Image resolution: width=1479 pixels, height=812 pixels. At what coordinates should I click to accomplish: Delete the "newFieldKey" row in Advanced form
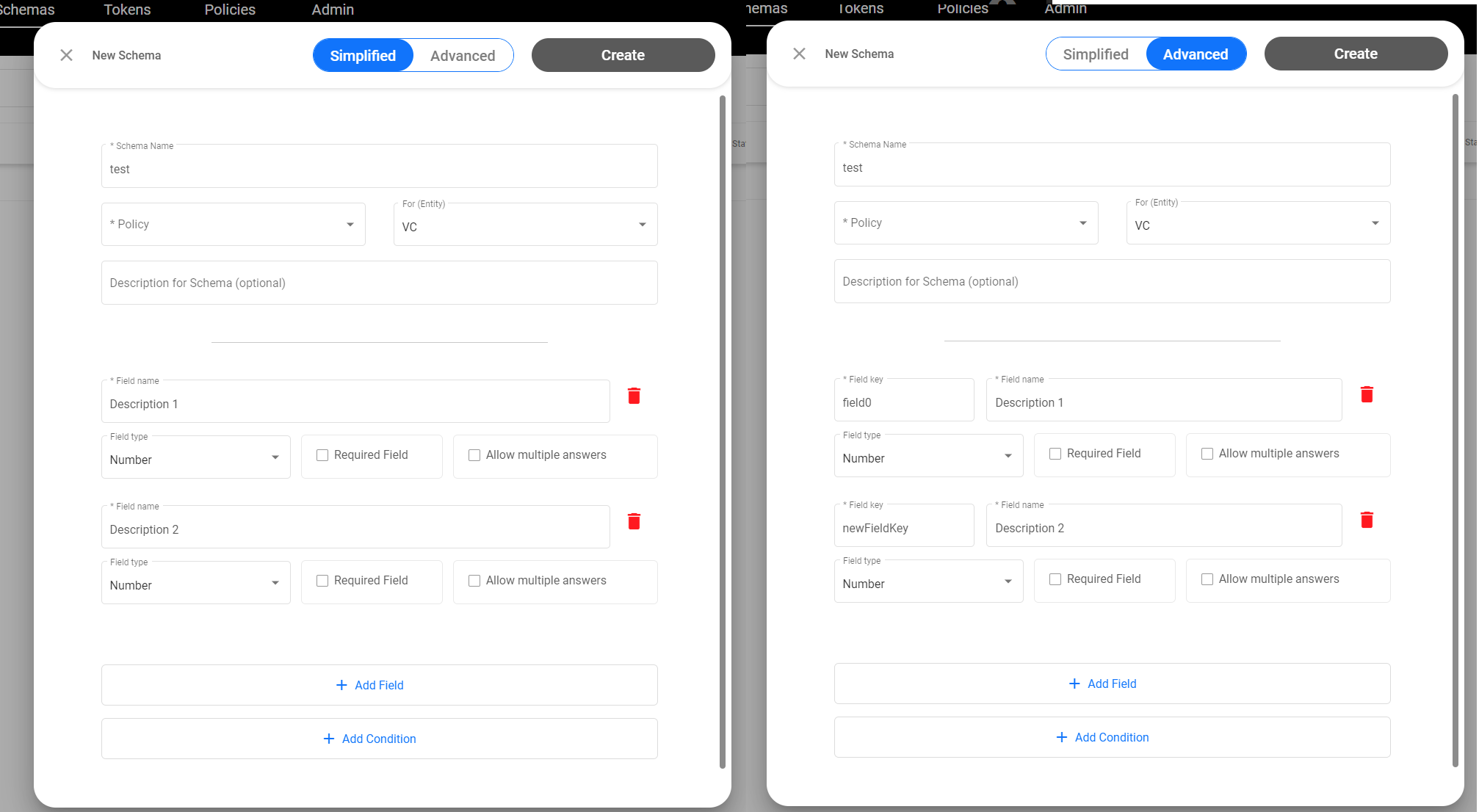tap(1367, 520)
